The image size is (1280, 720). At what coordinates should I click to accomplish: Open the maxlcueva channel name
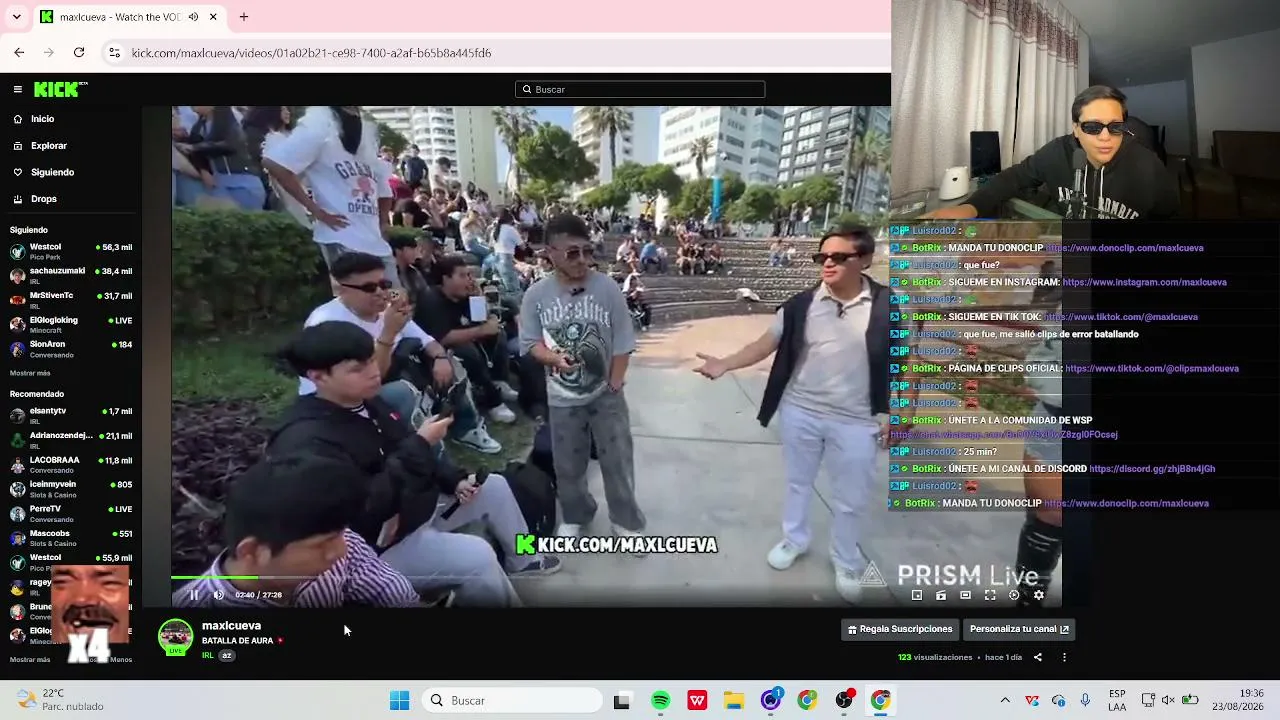coord(231,626)
